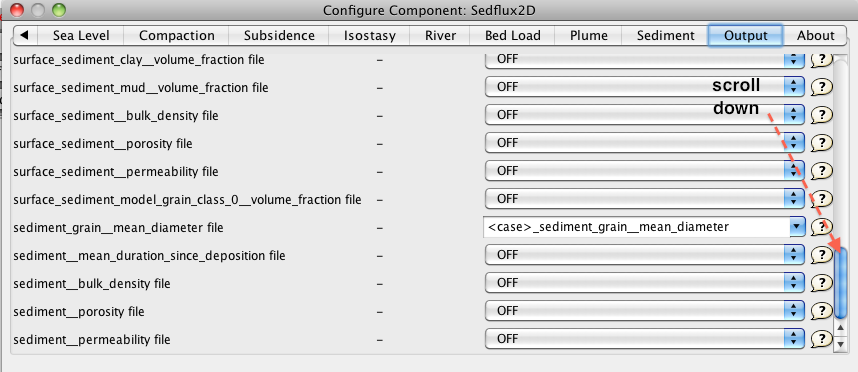The image size is (858, 372).
Task: Open surface_sediment_model_grain_class_0 volume fraction dropdown
Action: pyautogui.click(x=645, y=199)
